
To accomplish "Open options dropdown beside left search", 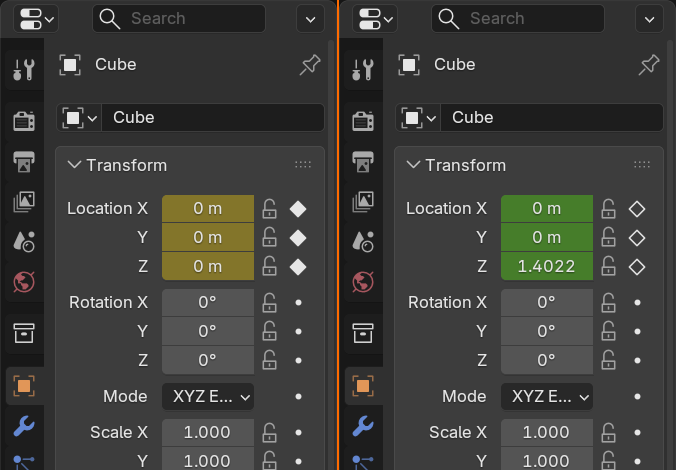I will pos(310,19).
